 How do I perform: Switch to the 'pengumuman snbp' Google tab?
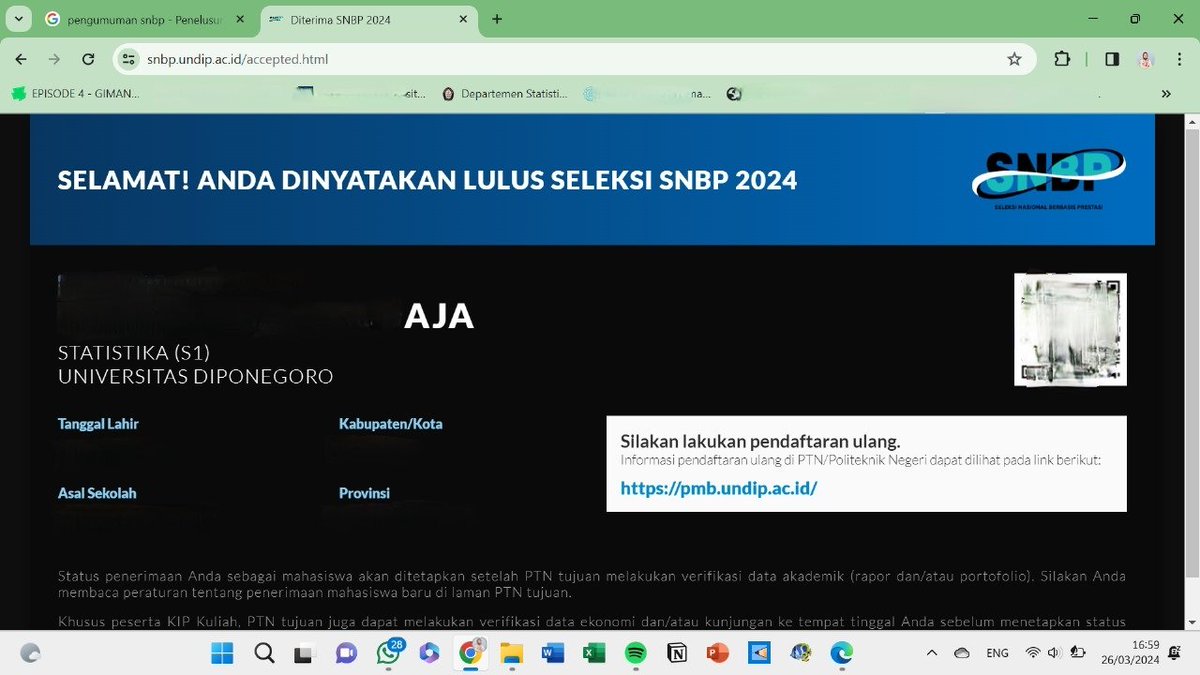point(145,19)
